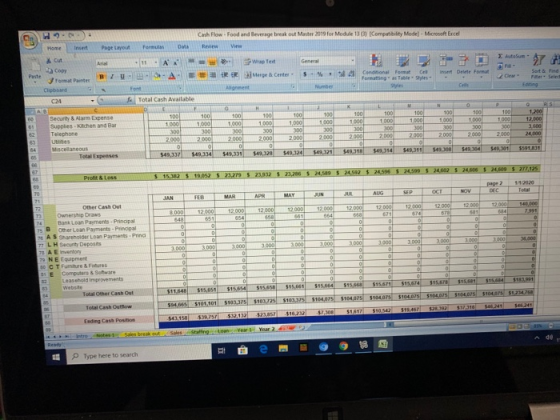The width and height of the screenshot is (560, 420).
Task: Toggle Underline formatting
Action: coord(122,76)
